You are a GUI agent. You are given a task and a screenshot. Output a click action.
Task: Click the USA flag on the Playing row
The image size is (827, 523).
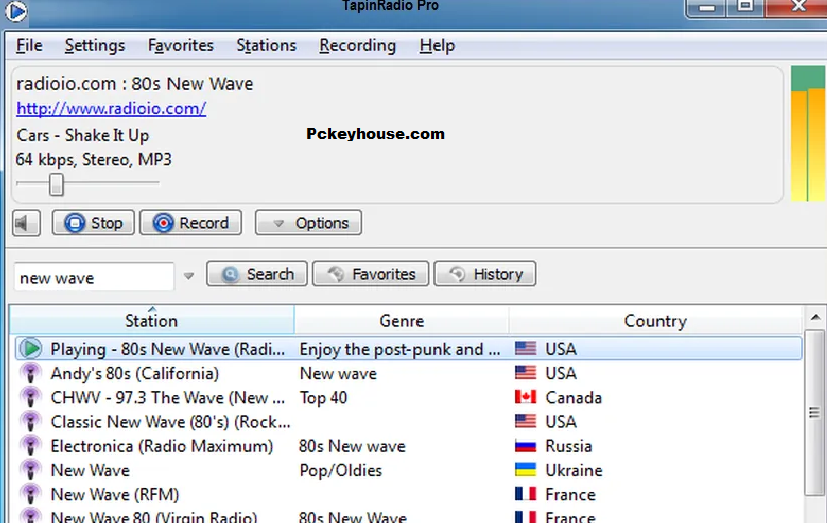525,348
